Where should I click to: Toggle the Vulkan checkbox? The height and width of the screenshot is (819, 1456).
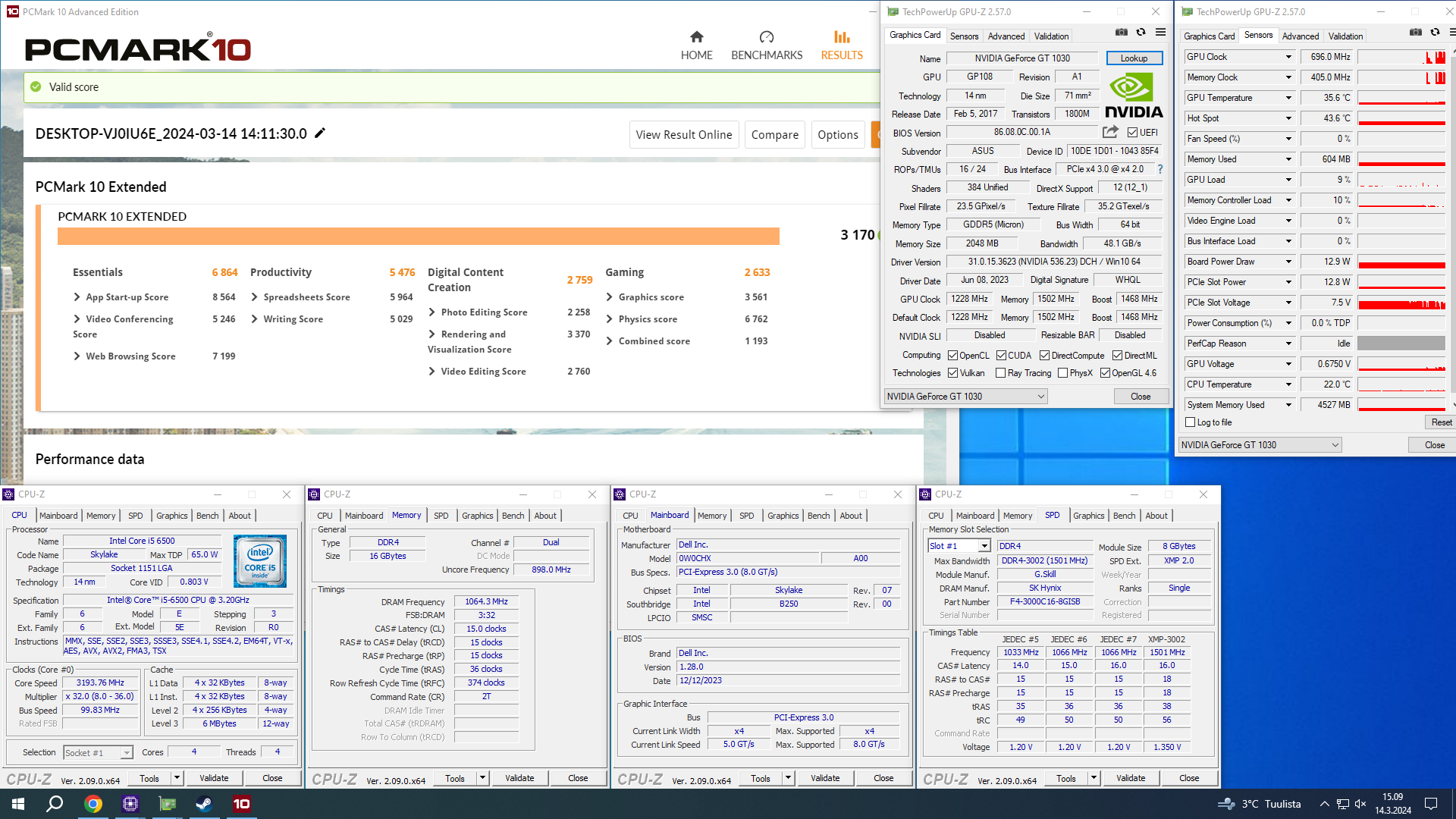953,373
